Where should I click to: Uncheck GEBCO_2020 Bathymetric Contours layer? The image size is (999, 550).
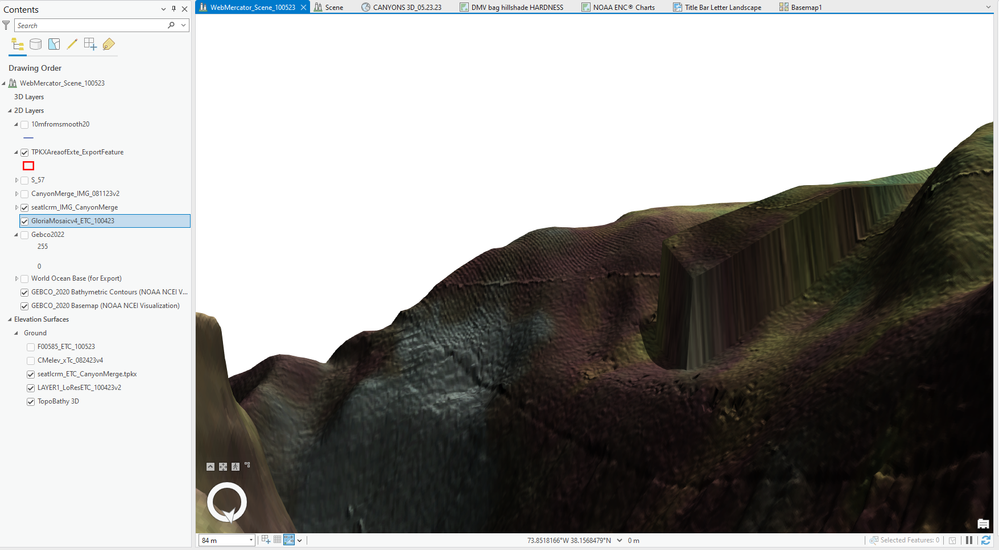[24, 293]
